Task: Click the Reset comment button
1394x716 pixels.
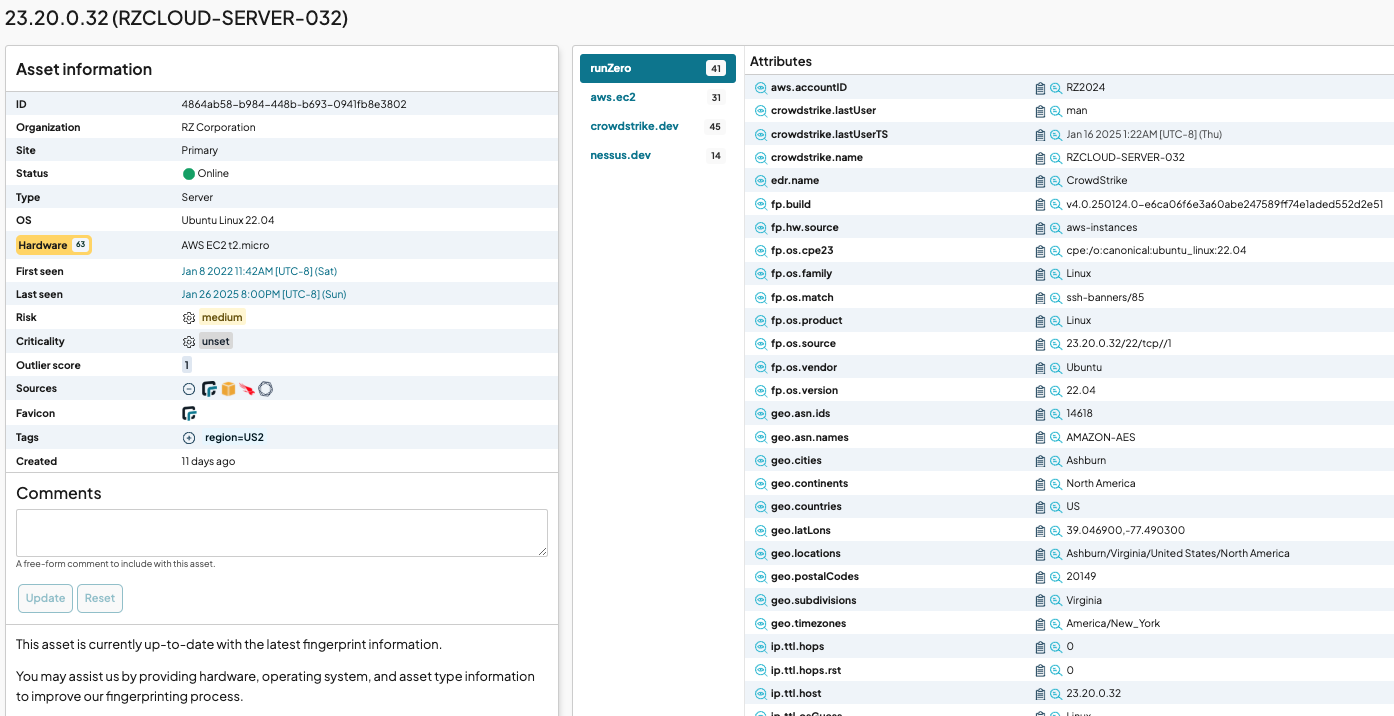Action: coord(100,598)
